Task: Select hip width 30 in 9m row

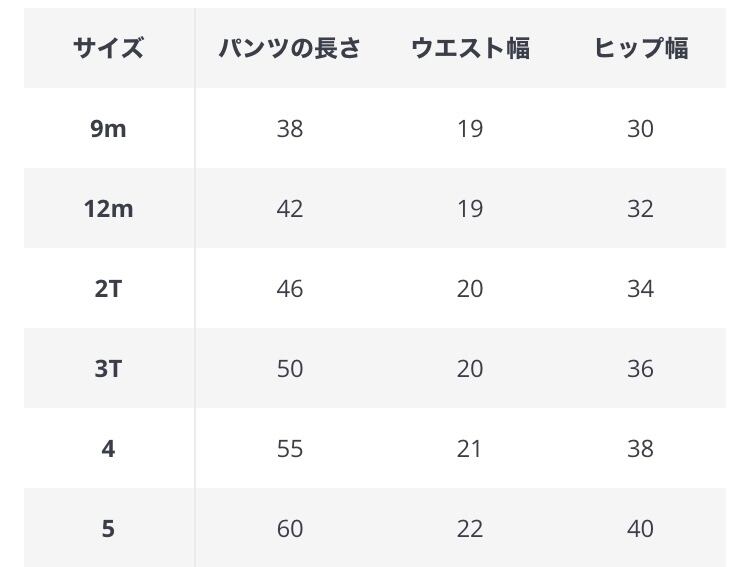Action: tap(640, 129)
